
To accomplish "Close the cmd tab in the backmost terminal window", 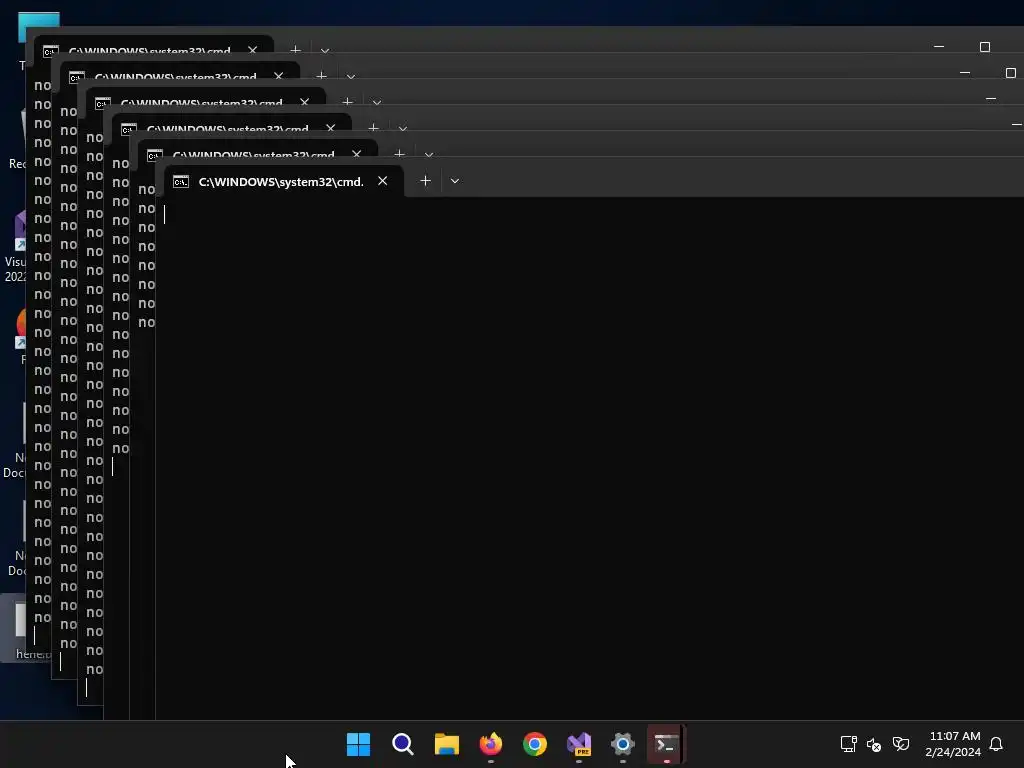I will [x=252, y=50].
